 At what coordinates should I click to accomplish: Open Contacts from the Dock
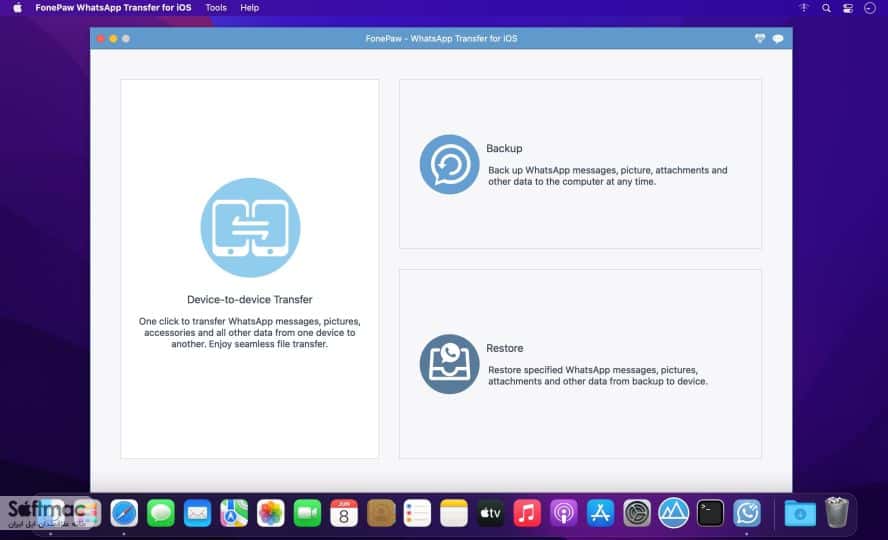coord(381,513)
